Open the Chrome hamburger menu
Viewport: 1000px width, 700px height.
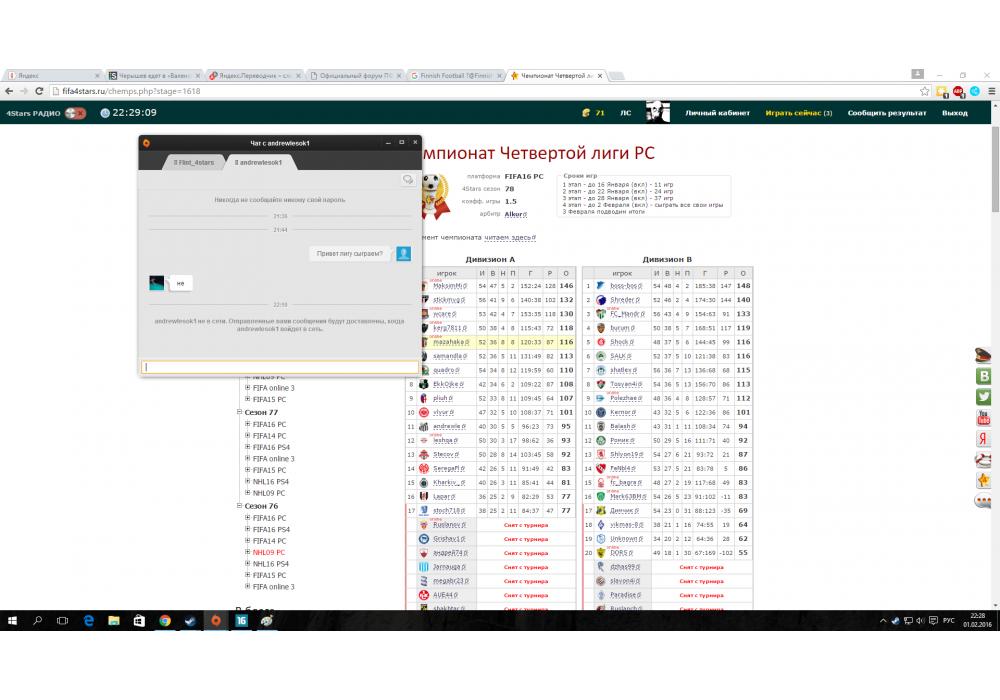tap(989, 91)
